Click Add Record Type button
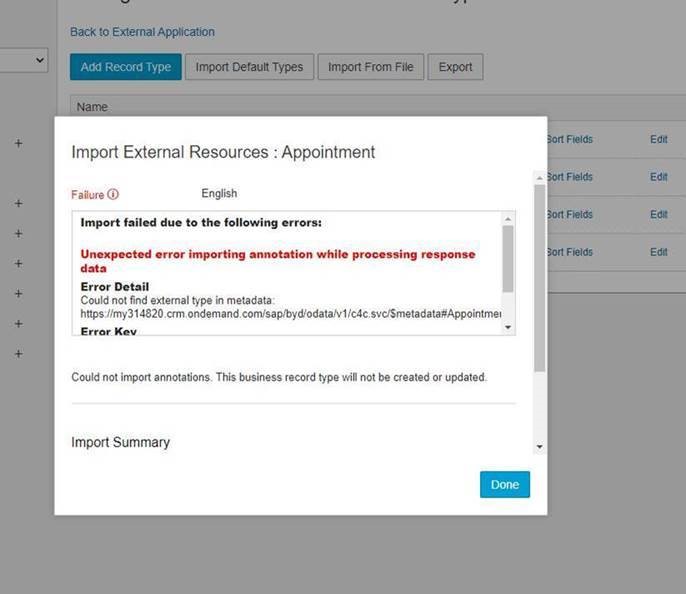 pyautogui.click(x=126, y=67)
